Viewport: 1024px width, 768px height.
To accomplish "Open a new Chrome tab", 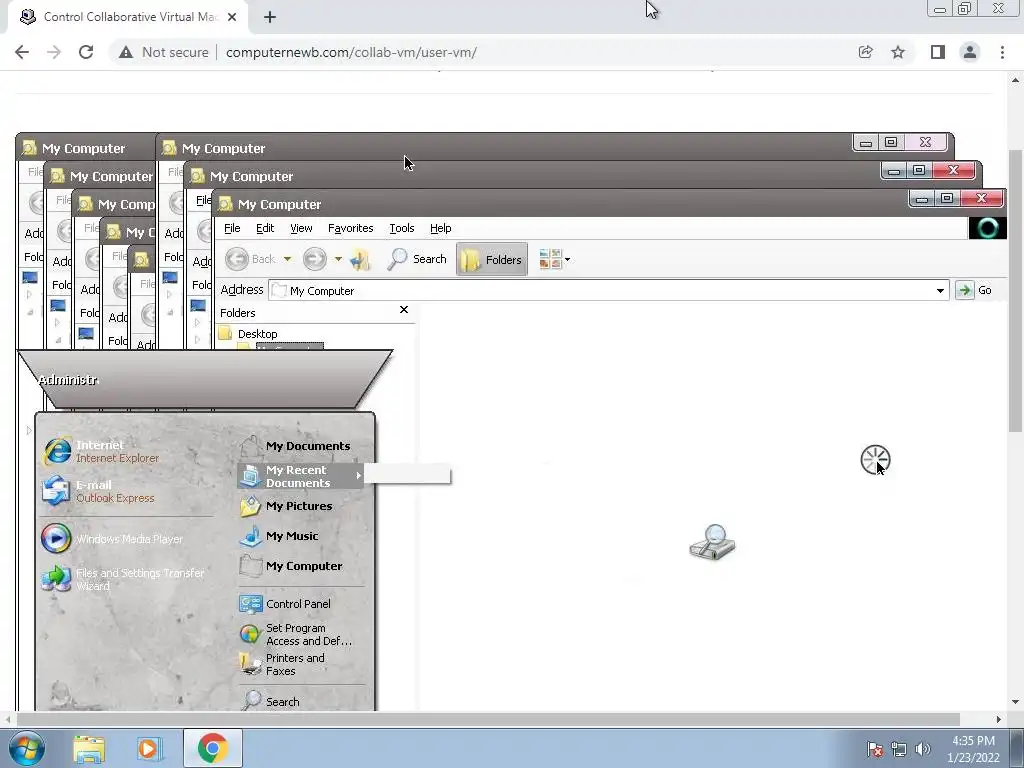I will pyautogui.click(x=270, y=17).
